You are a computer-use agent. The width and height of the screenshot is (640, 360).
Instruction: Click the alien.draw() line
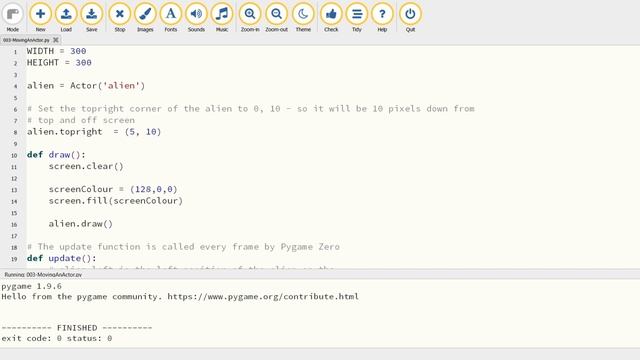80,224
